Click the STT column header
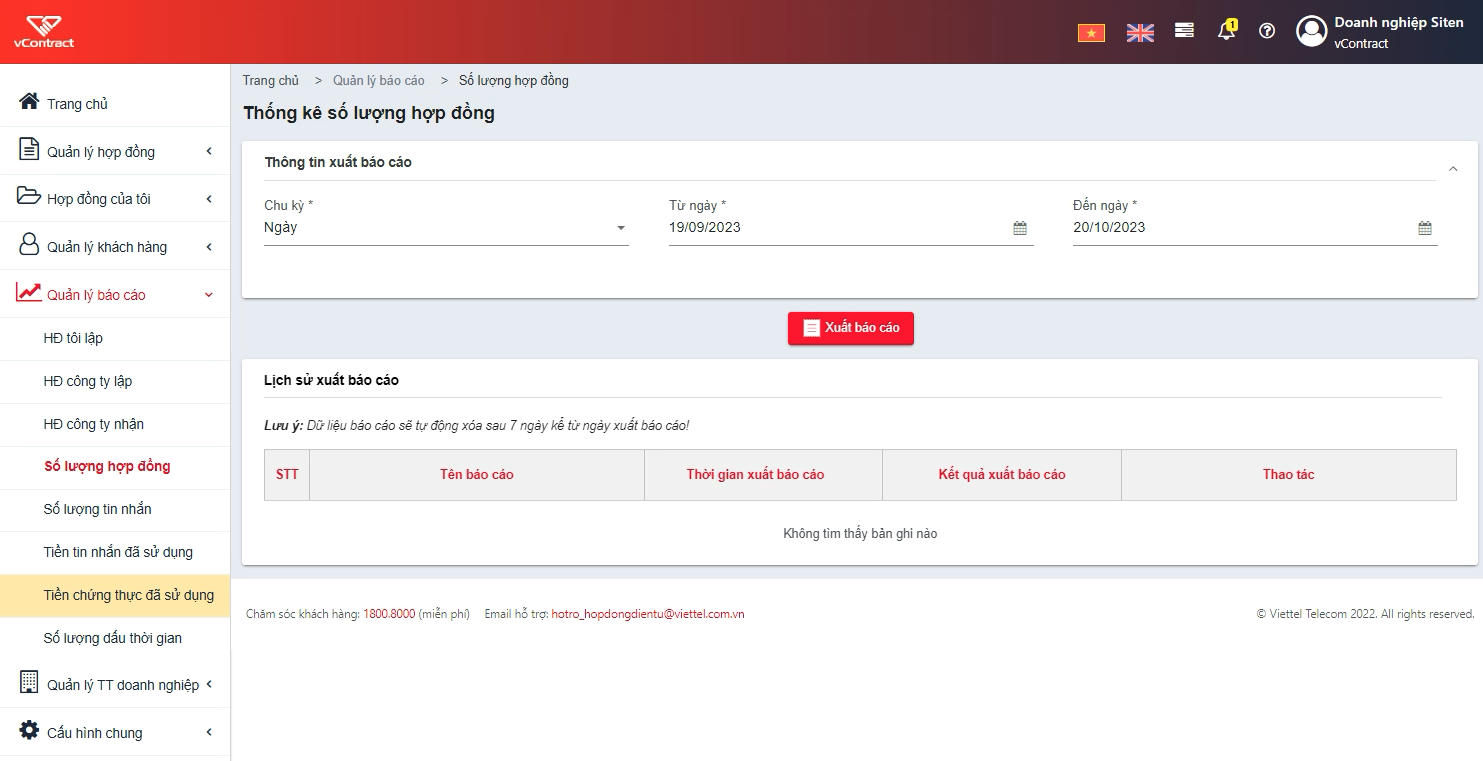The height and width of the screenshot is (761, 1483). pyautogui.click(x=287, y=475)
